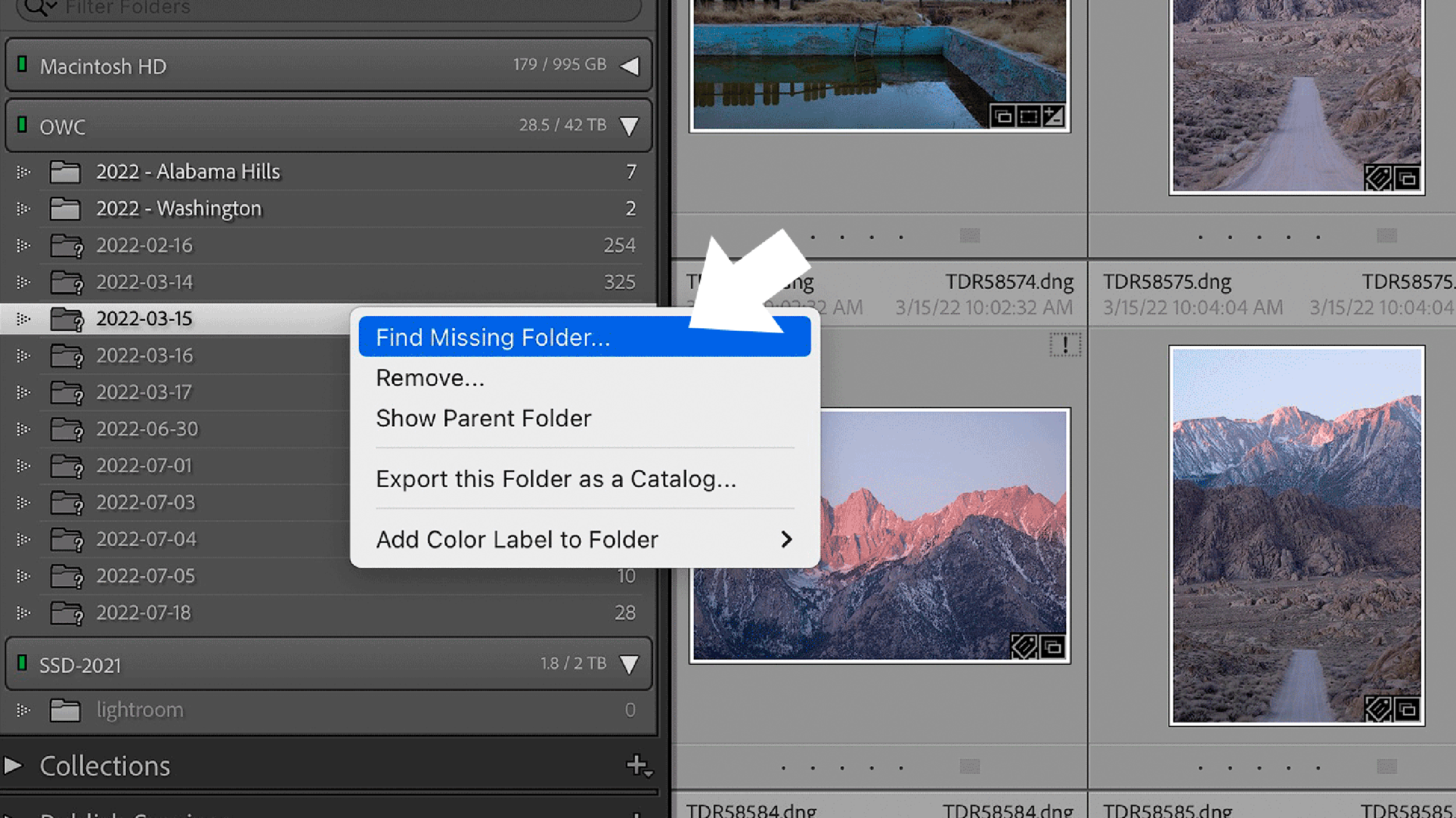Expand the Collections panel
This screenshot has height=818, width=1456.
13,766
